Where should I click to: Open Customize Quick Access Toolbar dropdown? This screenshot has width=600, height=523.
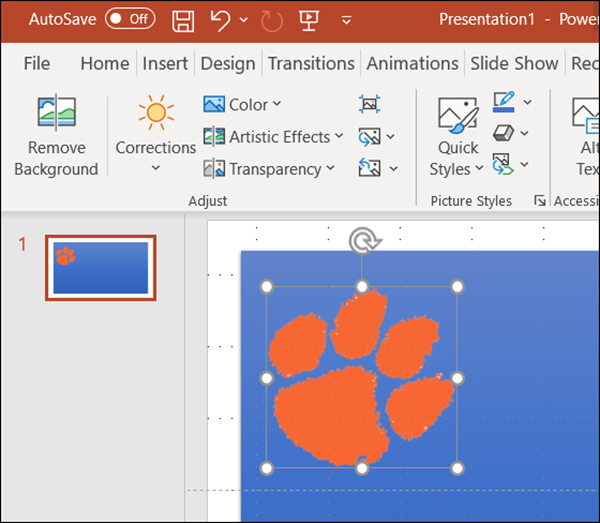346,21
